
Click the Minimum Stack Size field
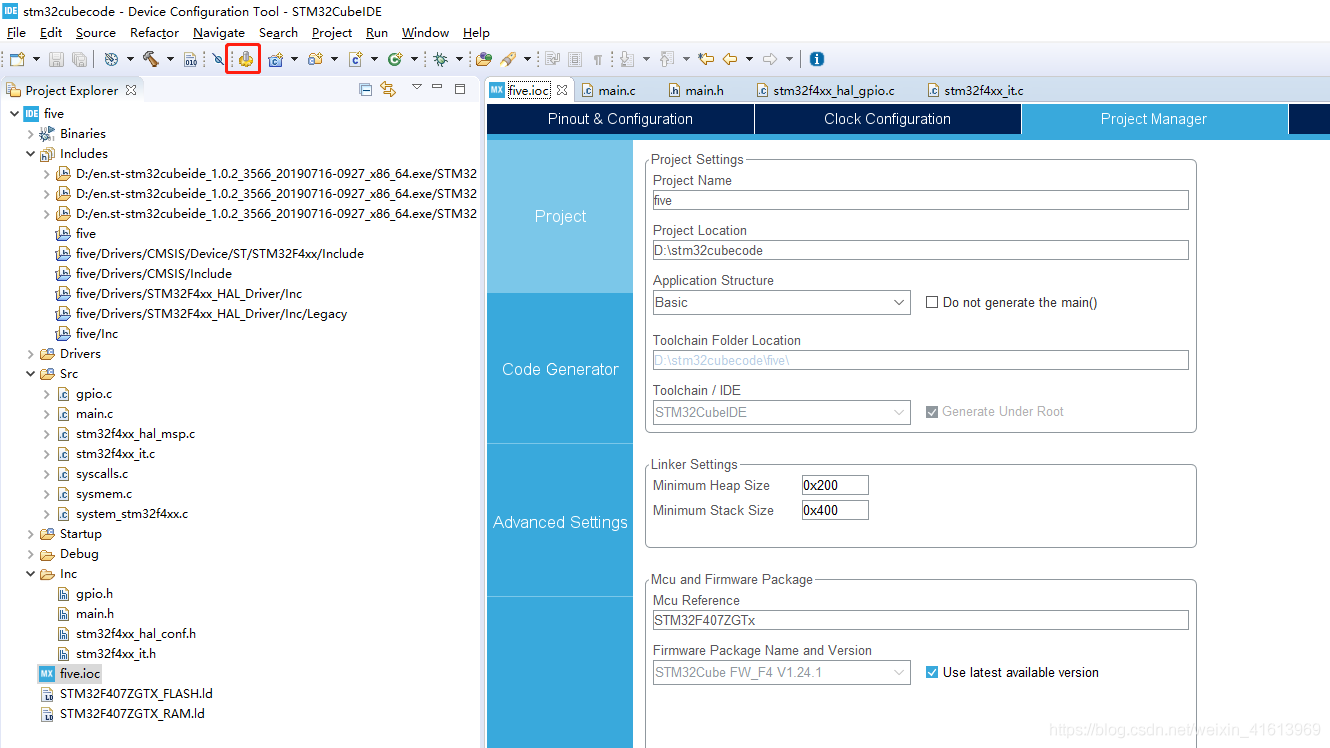(835, 510)
